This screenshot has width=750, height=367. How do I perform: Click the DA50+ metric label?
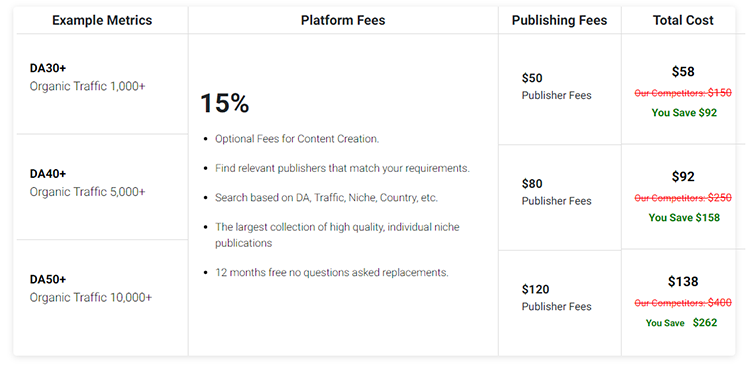[x=48, y=279]
